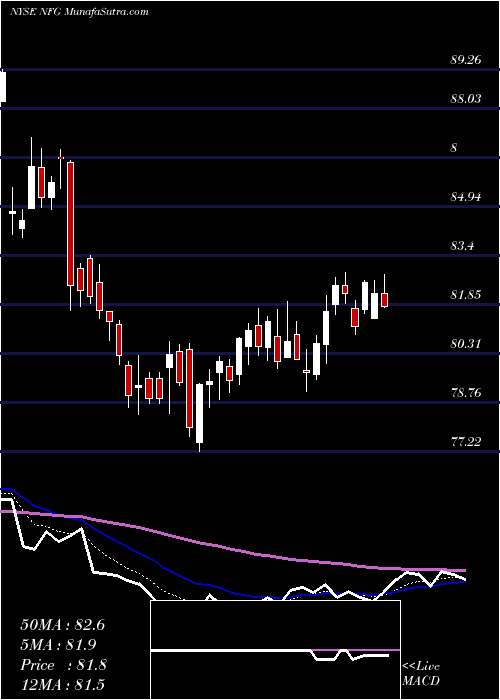
Task: Select the 80.31 price level label
Action: click(466, 344)
